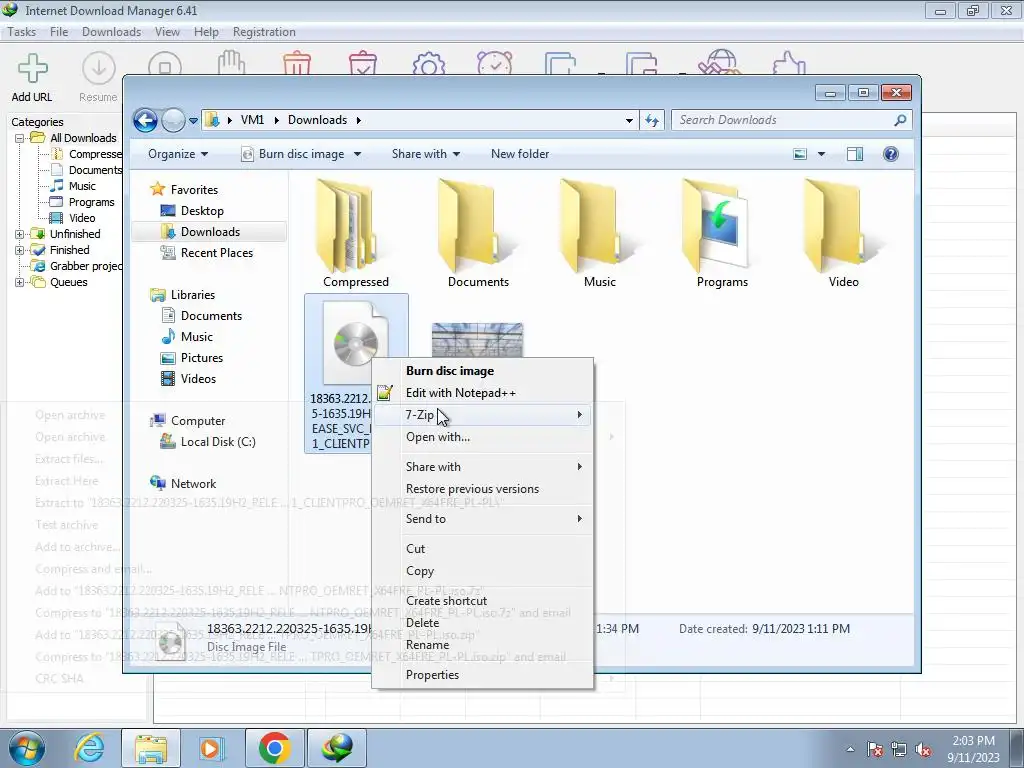Screen dimensions: 1024x768
Task: Open the Share with toolbar dropdown
Action: coord(426,154)
